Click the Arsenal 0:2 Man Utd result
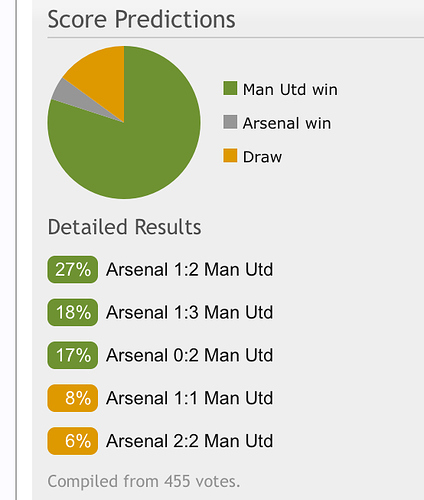Viewport: 424px width, 500px height. click(190, 355)
